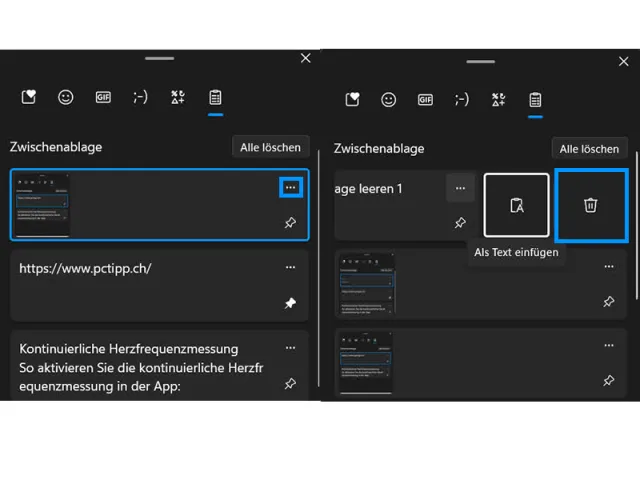Open the highlighted three-dot menu on screenshot entry
The width and height of the screenshot is (640, 480).
point(290,187)
